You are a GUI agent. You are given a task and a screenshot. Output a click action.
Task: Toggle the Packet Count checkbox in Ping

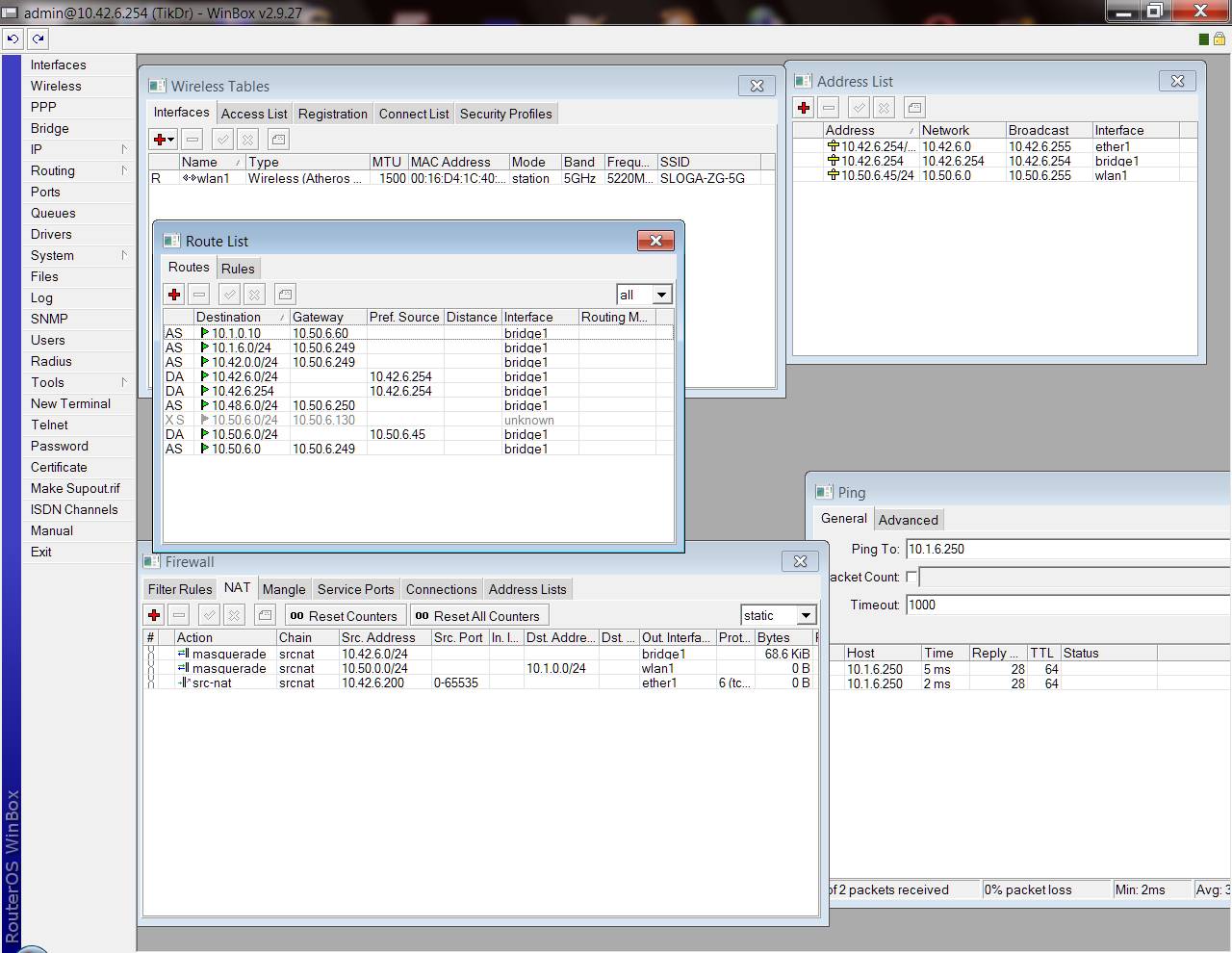click(x=911, y=577)
